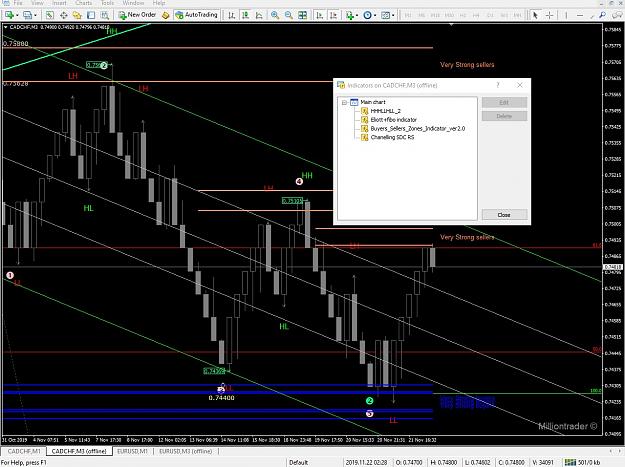Click the search magnifier icon in toolbar

[602, 15]
